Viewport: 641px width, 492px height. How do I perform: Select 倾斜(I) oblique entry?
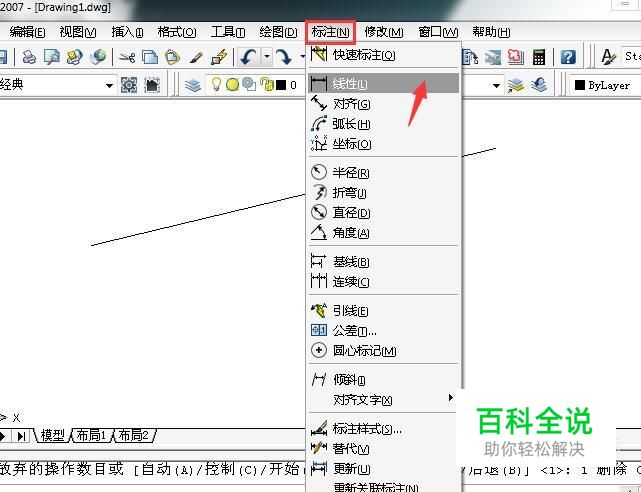(x=384, y=379)
